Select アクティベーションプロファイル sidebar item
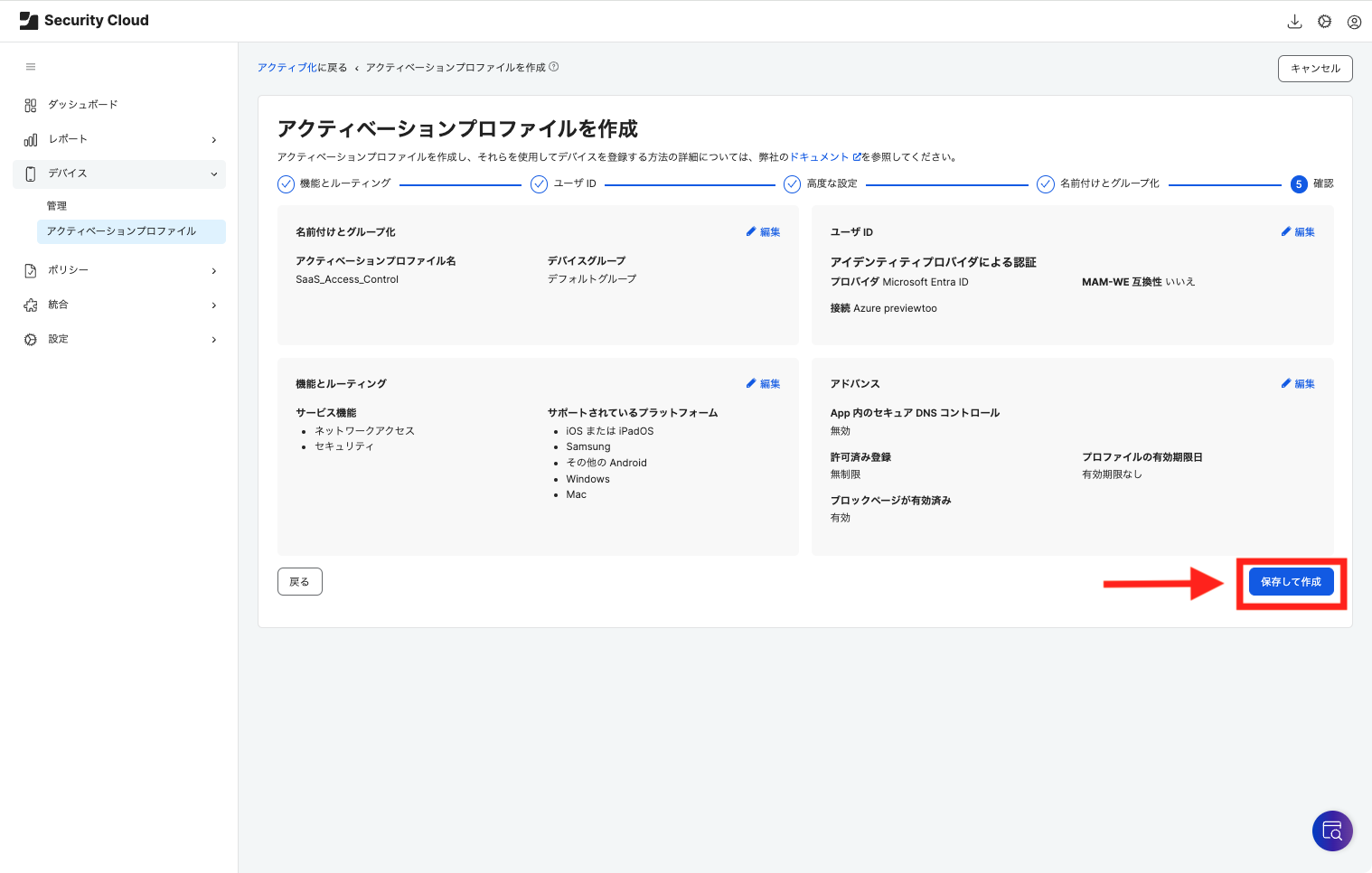The height and width of the screenshot is (873, 1372). [x=131, y=231]
